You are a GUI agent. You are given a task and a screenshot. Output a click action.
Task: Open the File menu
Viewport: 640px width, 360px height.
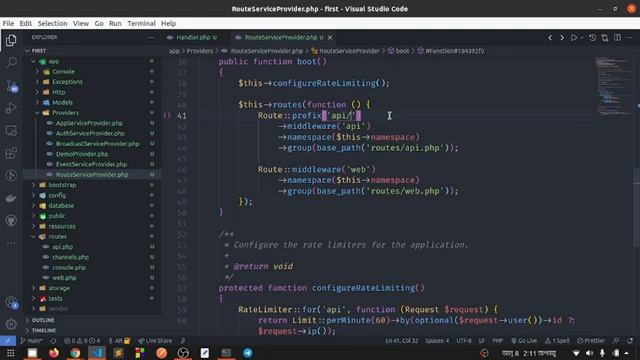8,23
